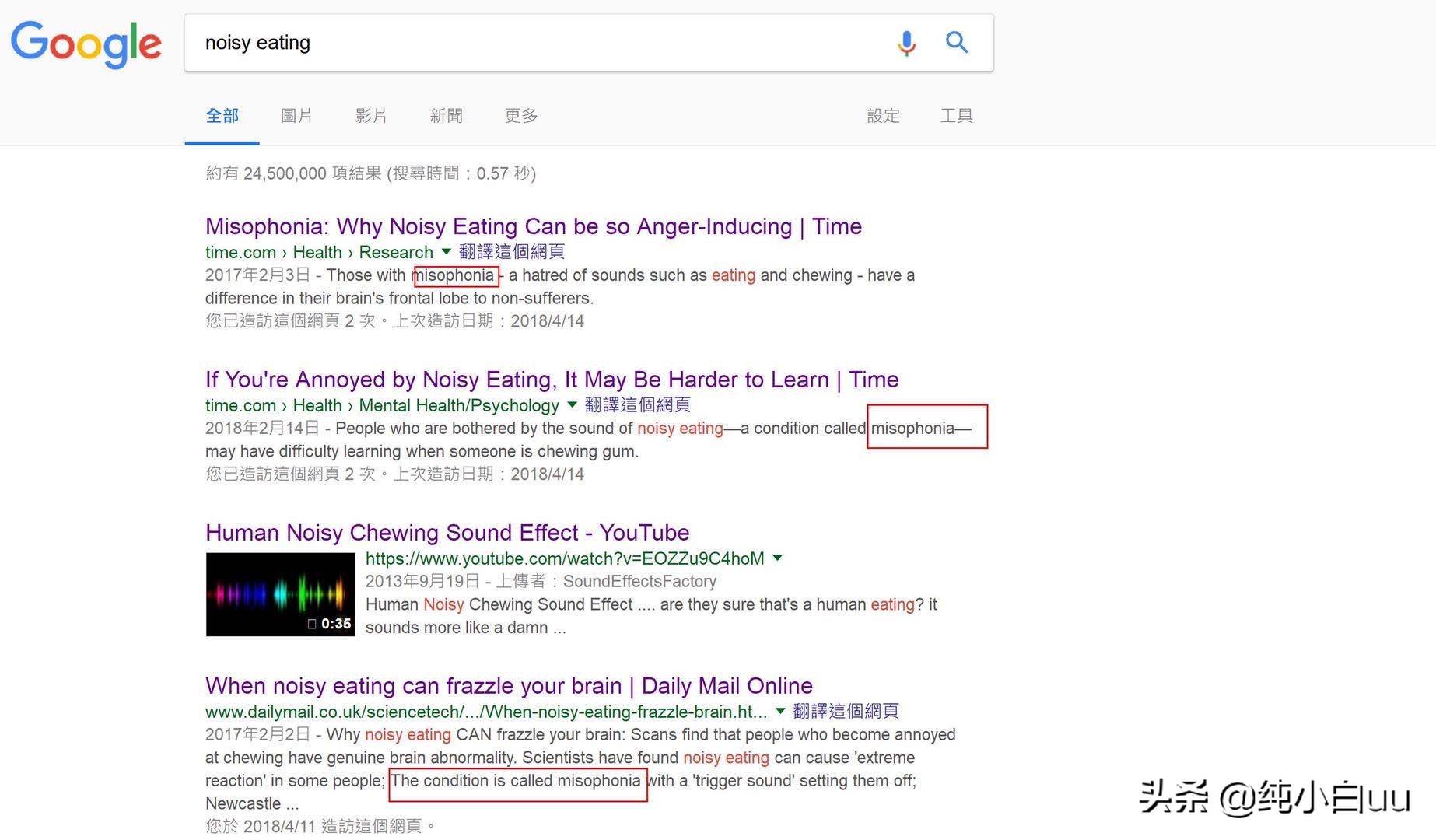Open 'Misophonia: Why Noisy Eating' Time result
Screen dimensions: 1436x840
534,226
